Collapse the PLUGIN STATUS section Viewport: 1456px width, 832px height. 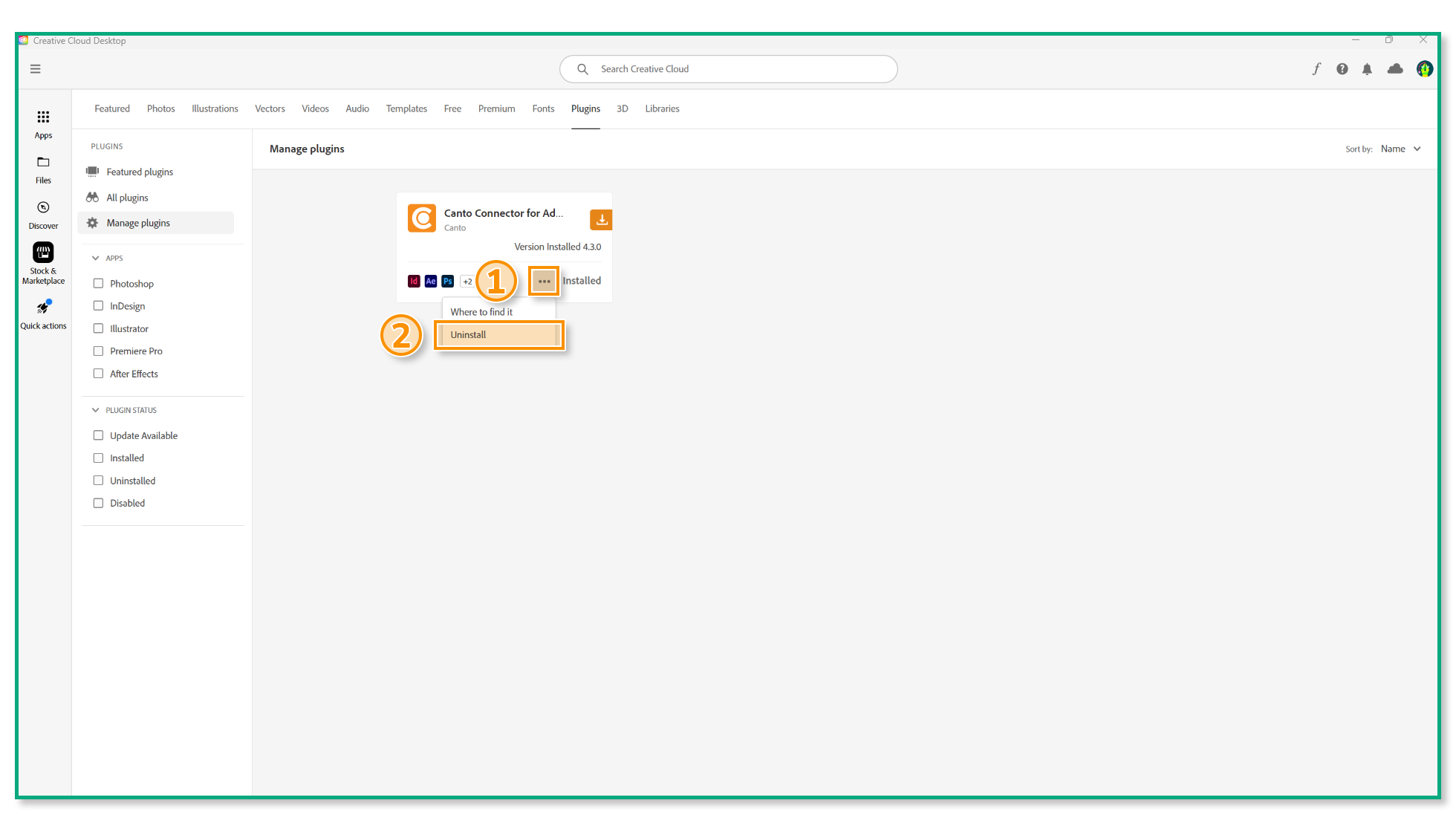coord(95,410)
